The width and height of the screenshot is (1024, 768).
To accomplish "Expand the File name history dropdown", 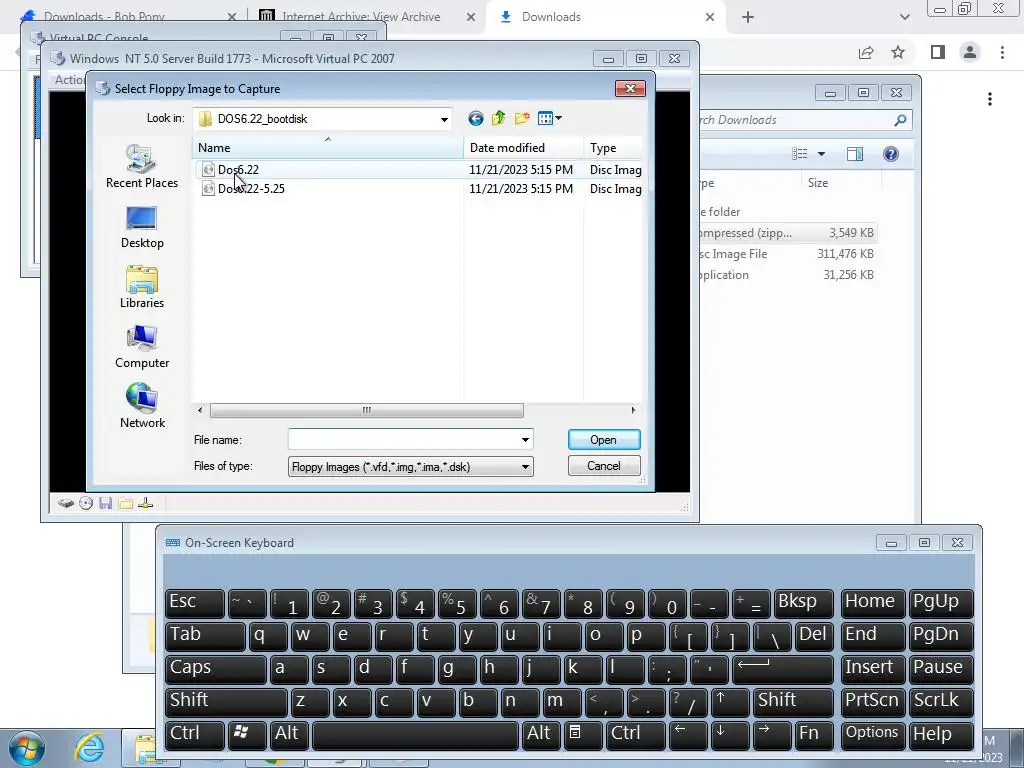I will click(x=525, y=440).
